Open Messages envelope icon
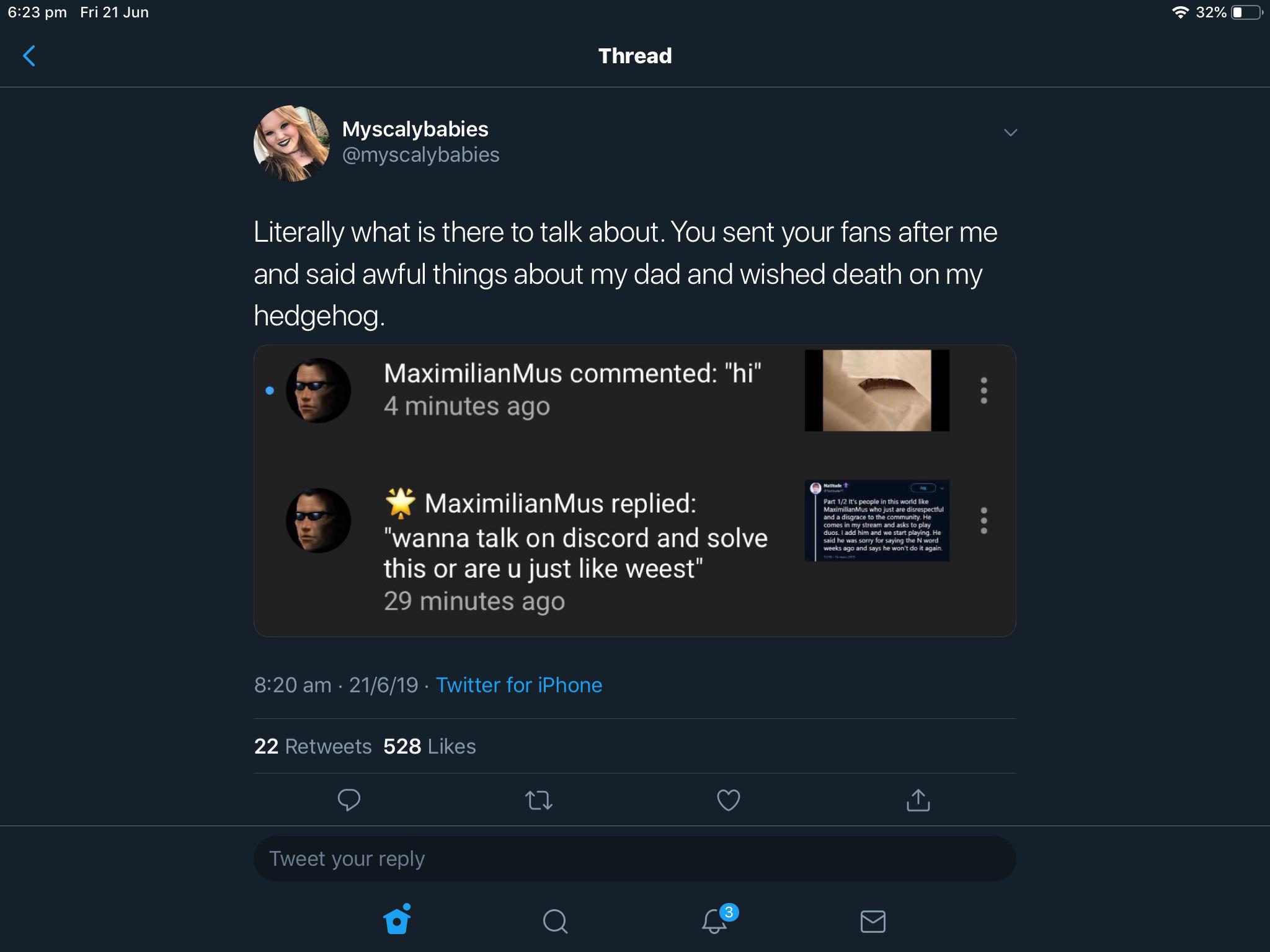Image resolution: width=1270 pixels, height=952 pixels. [873, 921]
